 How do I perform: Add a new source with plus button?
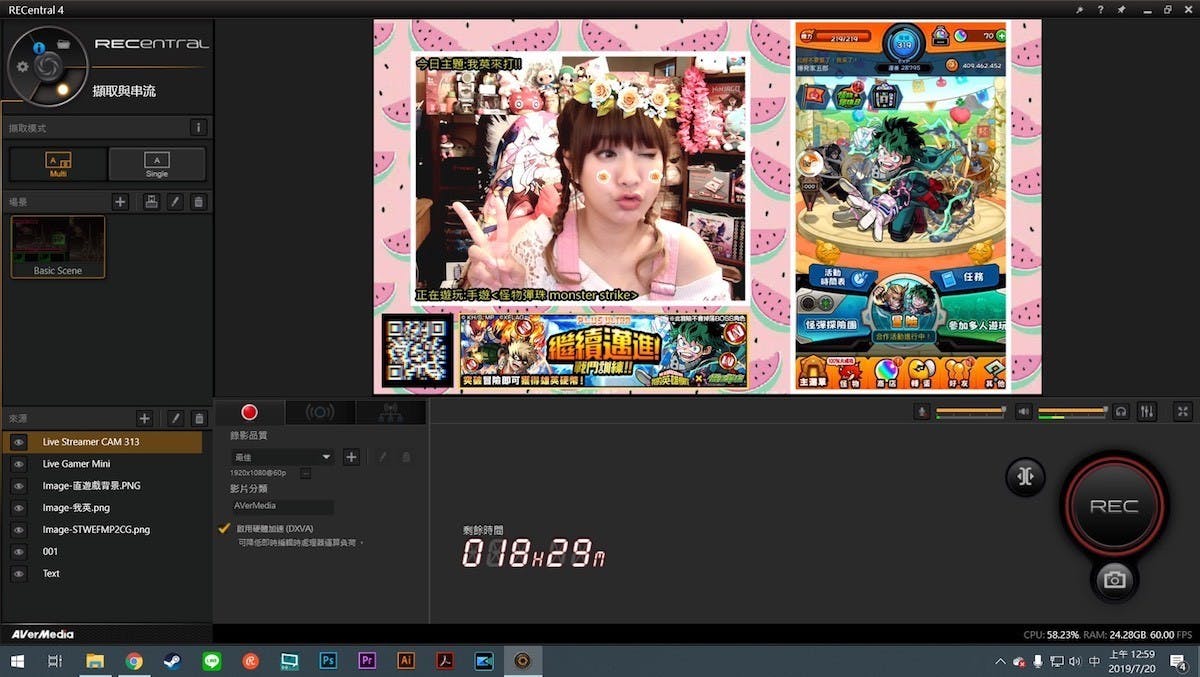(x=144, y=418)
